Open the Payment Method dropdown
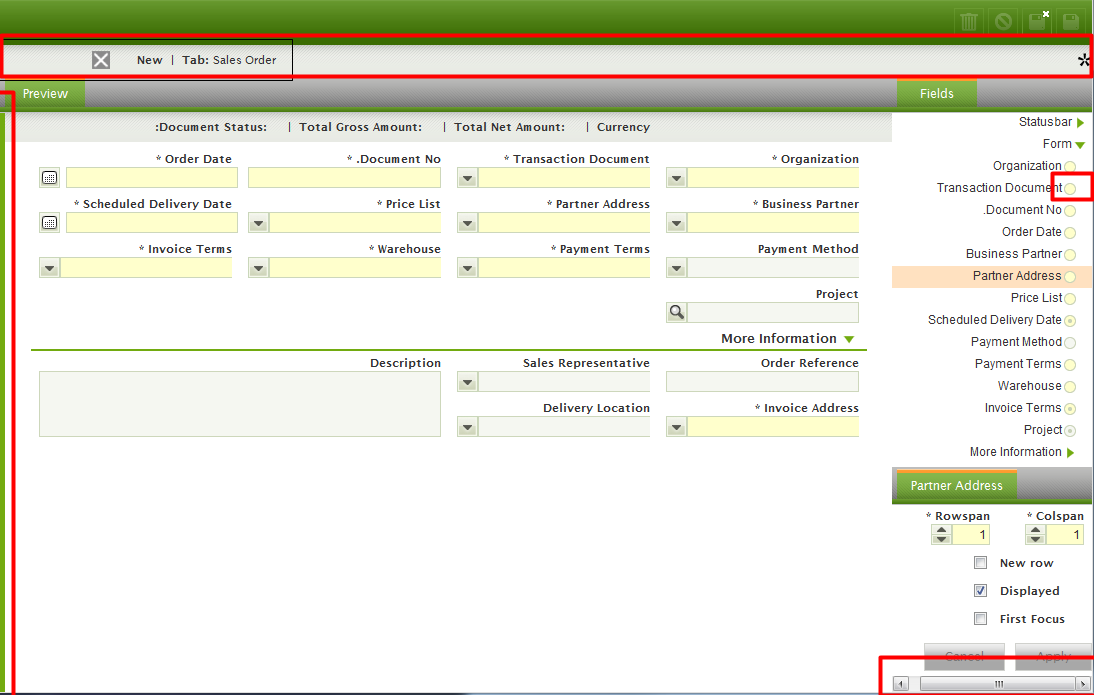 coord(676,268)
